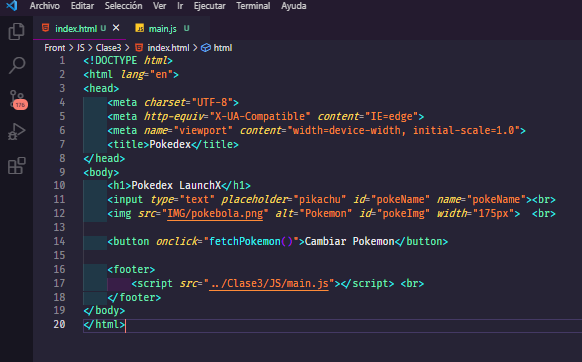Click HTML5 icon on index.html tab
Viewport: 582px width, 362px height.
tap(46, 28)
